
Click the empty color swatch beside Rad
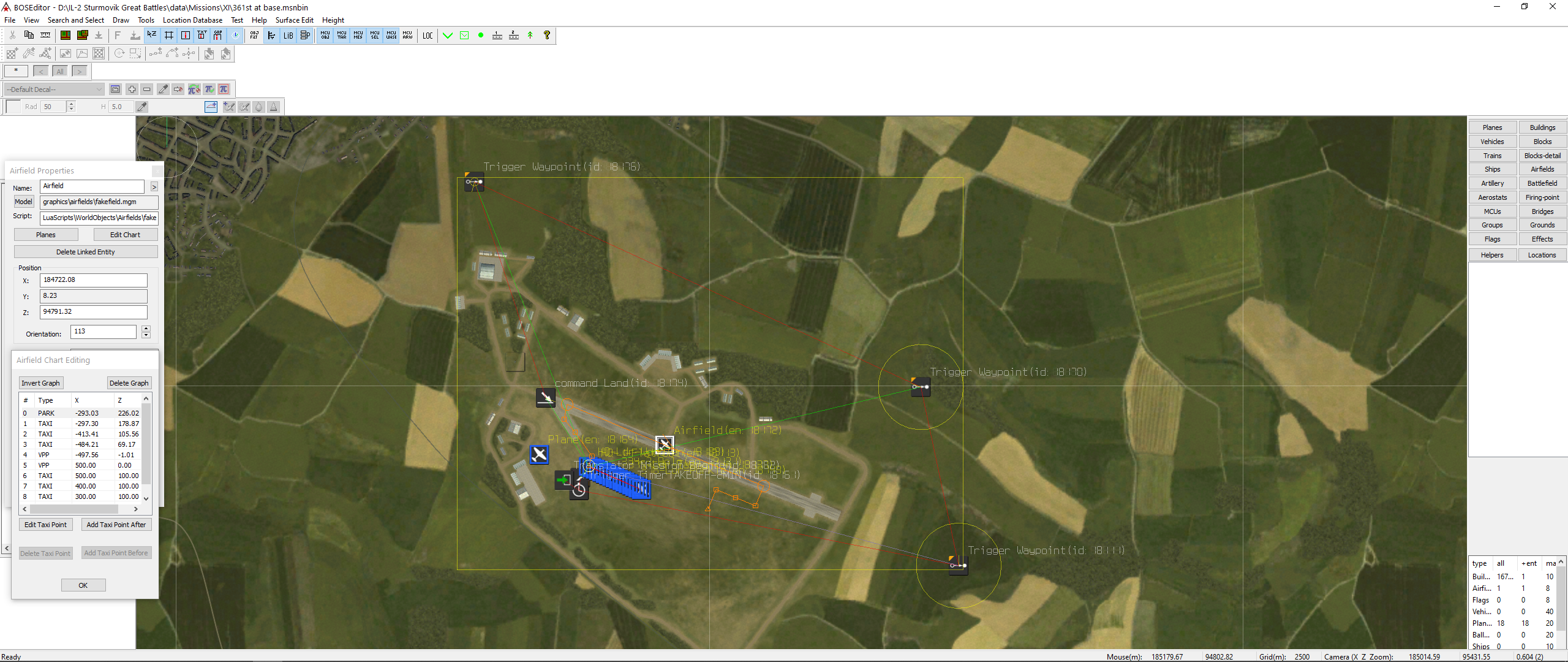(13, 107)
